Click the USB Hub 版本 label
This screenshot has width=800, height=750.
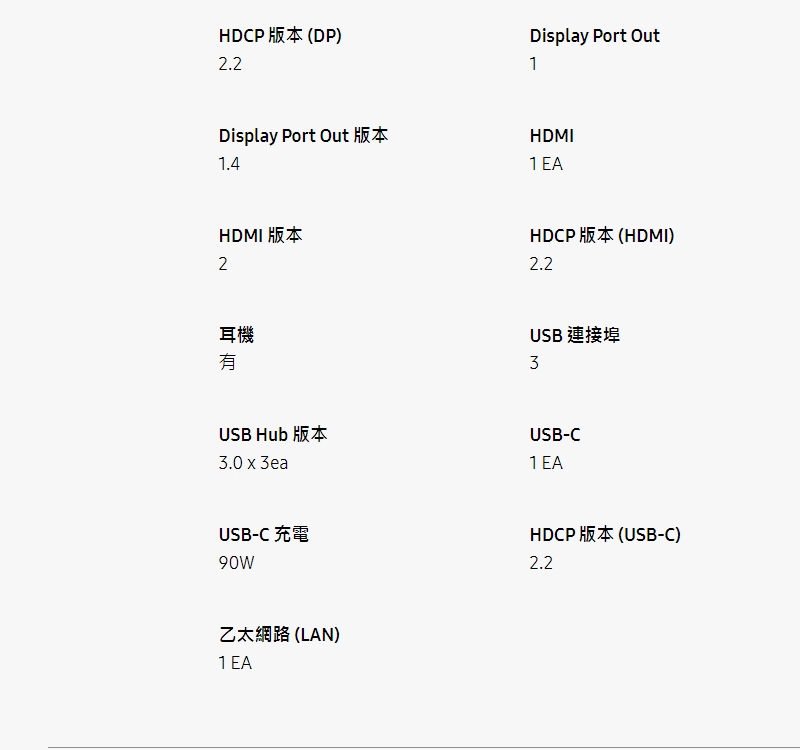point(273,435)
